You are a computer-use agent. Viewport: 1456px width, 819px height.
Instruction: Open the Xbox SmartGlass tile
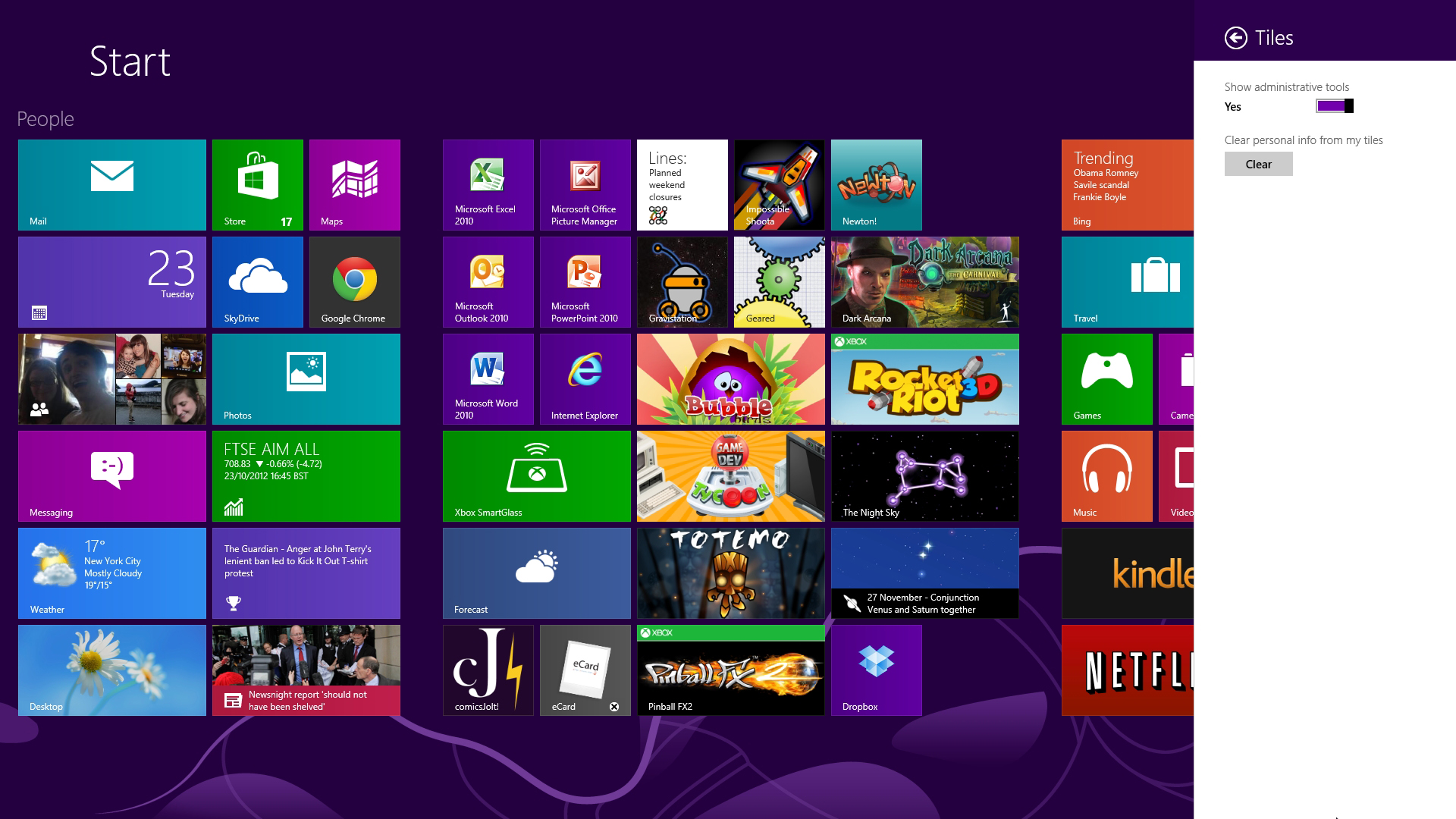click(x=537, y=476)
